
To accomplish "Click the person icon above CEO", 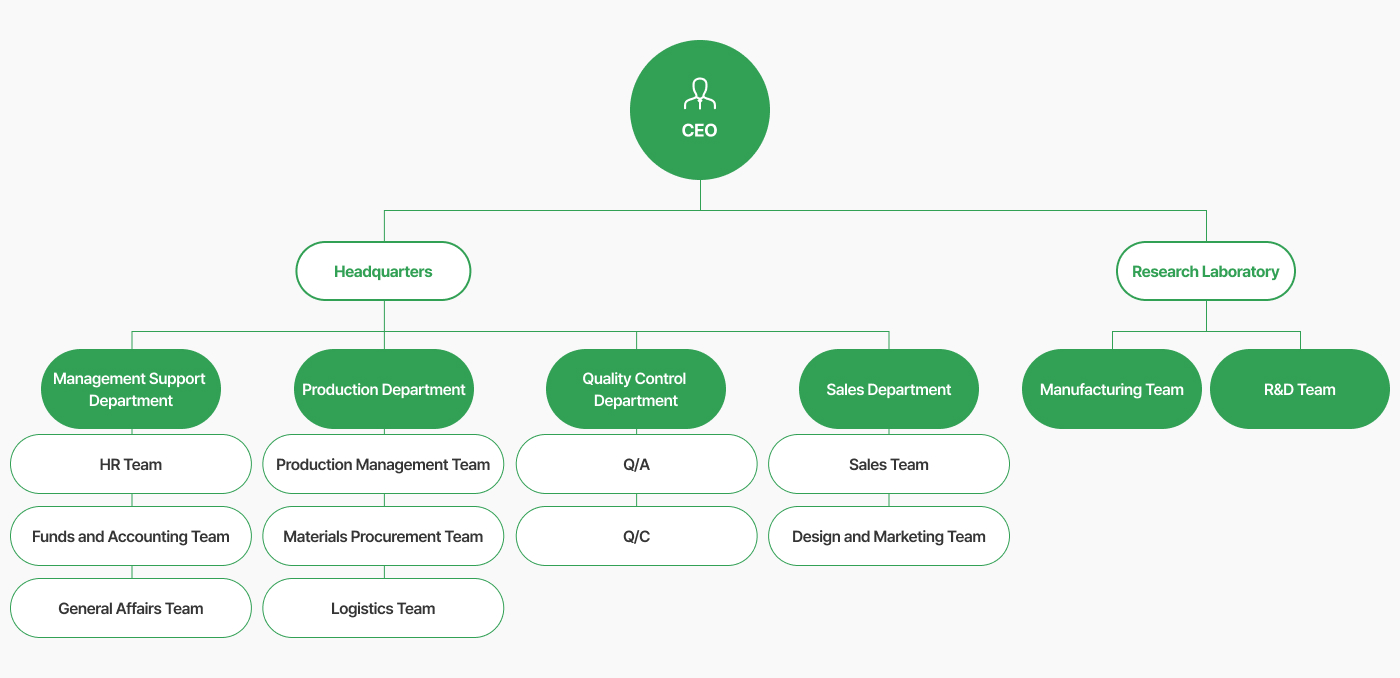I will pyautogui.click(x=700, y=94).
